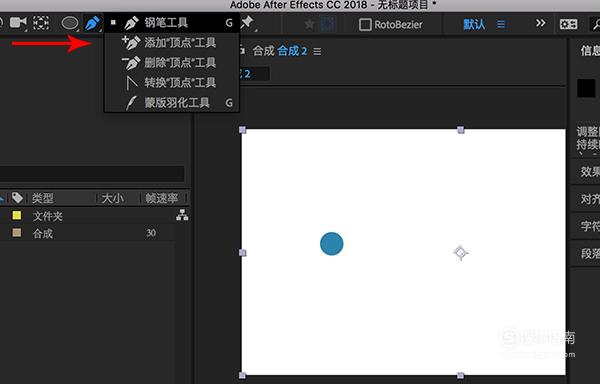Click the bottom-middle mask handle

[x=461, y=375]
